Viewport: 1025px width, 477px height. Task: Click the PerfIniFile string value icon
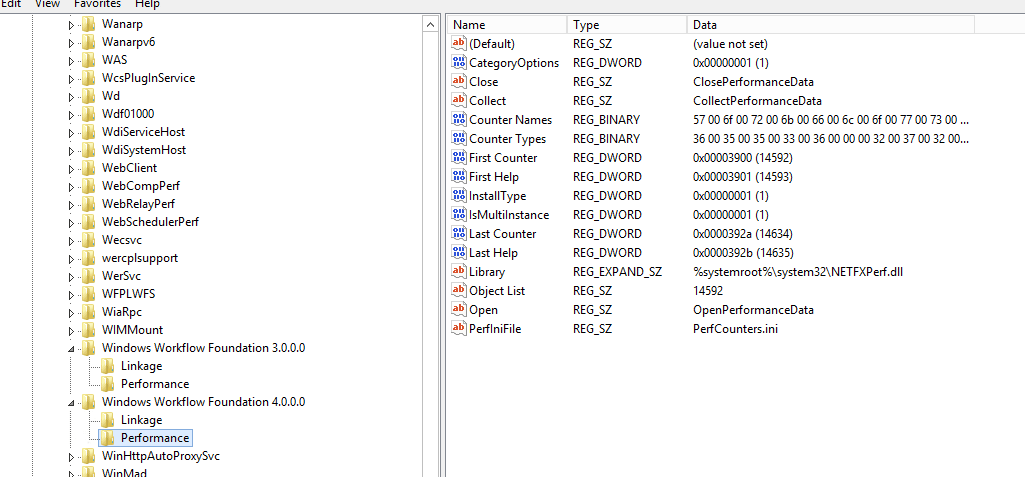coord(459,328)
